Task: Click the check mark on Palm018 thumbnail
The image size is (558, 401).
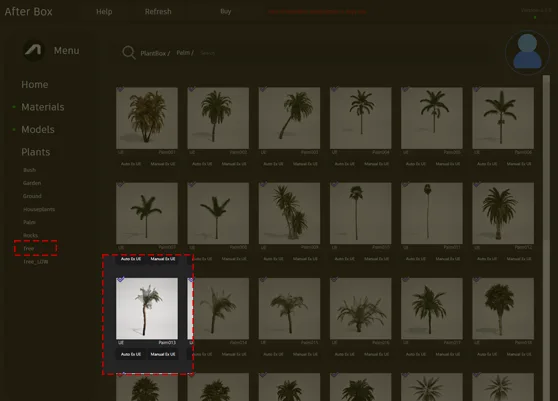Action: 476,280
